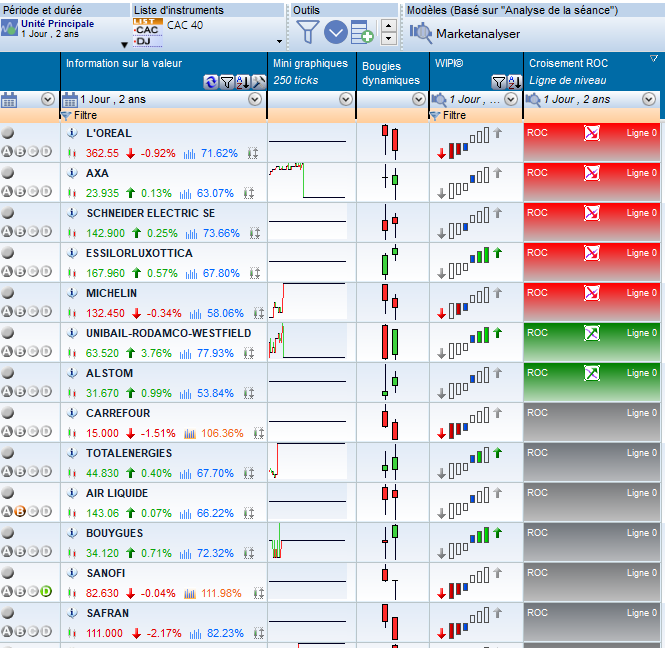Click the grey ROC Ligne 0 cell for CARREFOUR
Image resolution: width=665 pixels, height=648 pixels.
[x=592, y=422]
